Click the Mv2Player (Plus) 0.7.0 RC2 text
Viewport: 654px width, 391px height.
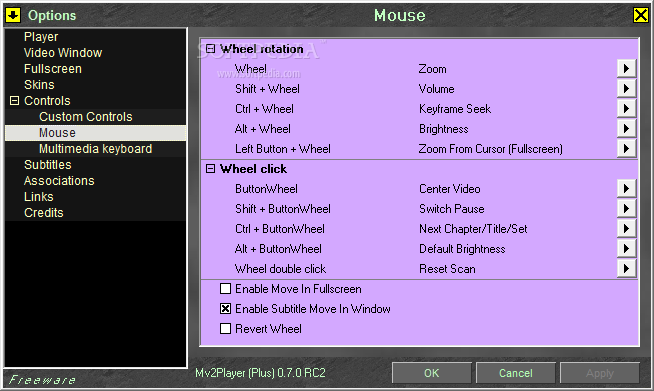click(260, 373)
